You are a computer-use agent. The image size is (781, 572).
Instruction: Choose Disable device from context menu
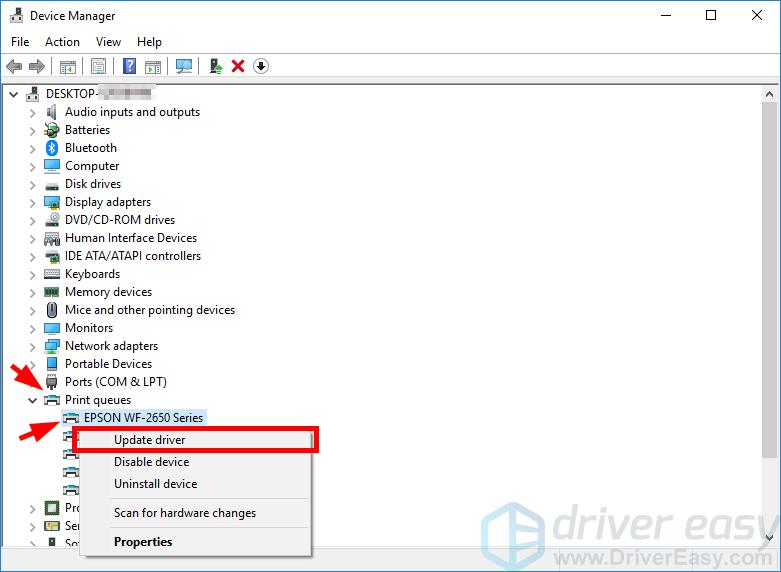(195, 462)
